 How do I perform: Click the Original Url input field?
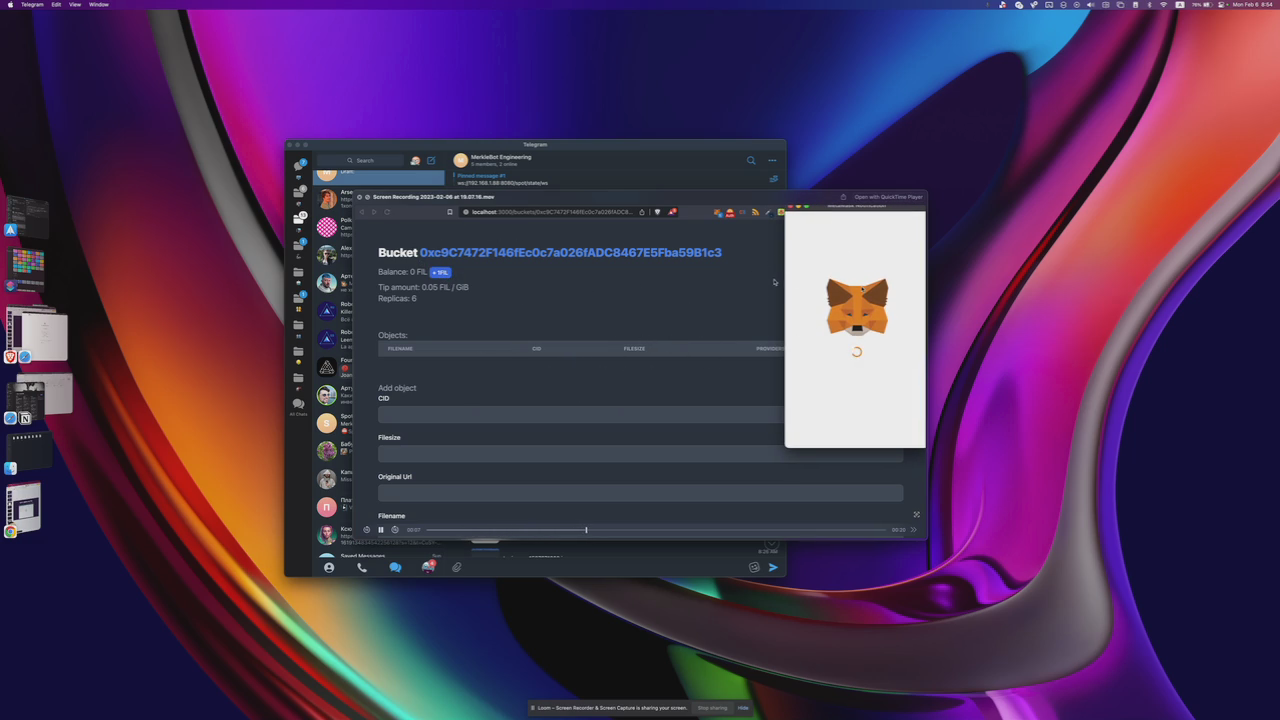[x=640, y=492]
